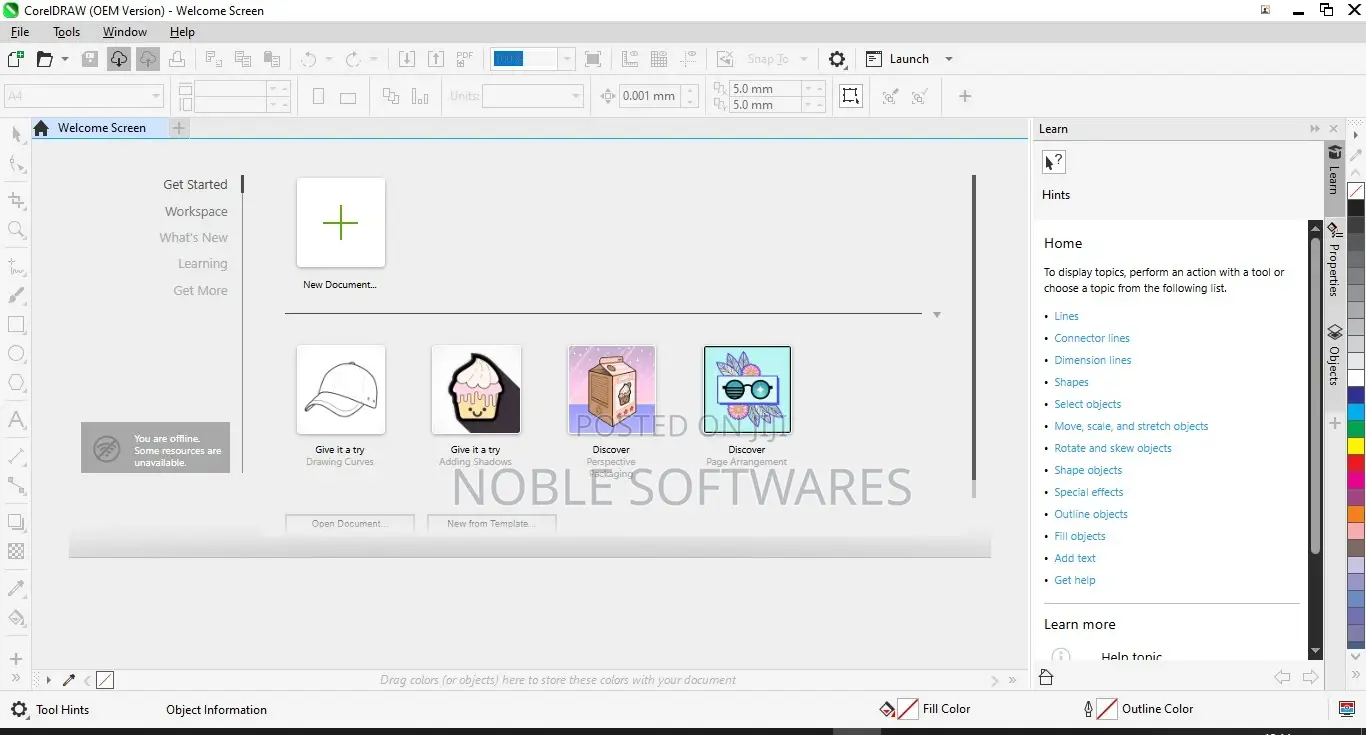Viewport: 1366px width, 735px height.
Task: Click the Redo arrow icon
Action: click(353, 59)
